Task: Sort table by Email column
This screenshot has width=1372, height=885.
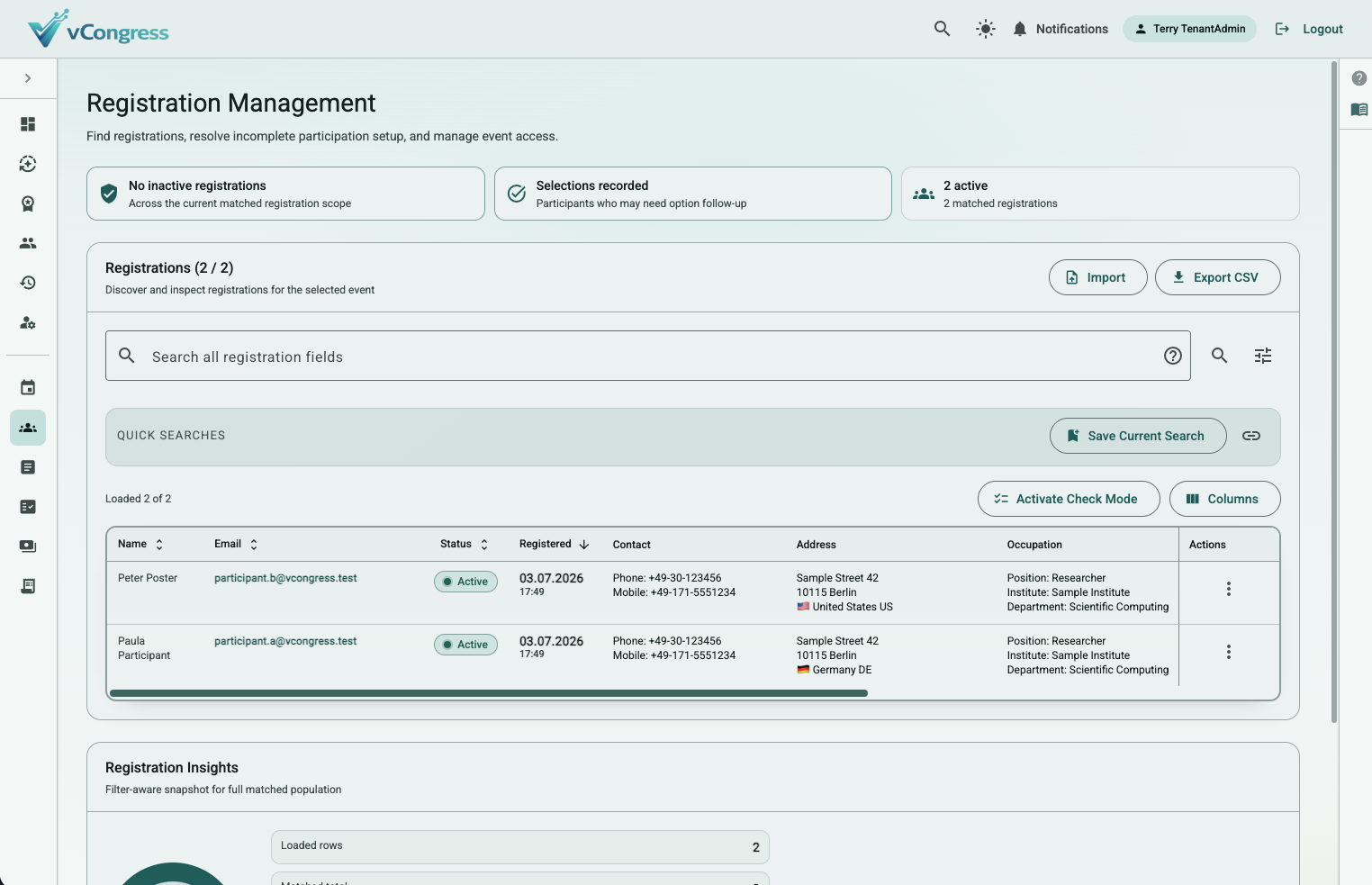Action: pyautogui.click(x=236, y=544)
